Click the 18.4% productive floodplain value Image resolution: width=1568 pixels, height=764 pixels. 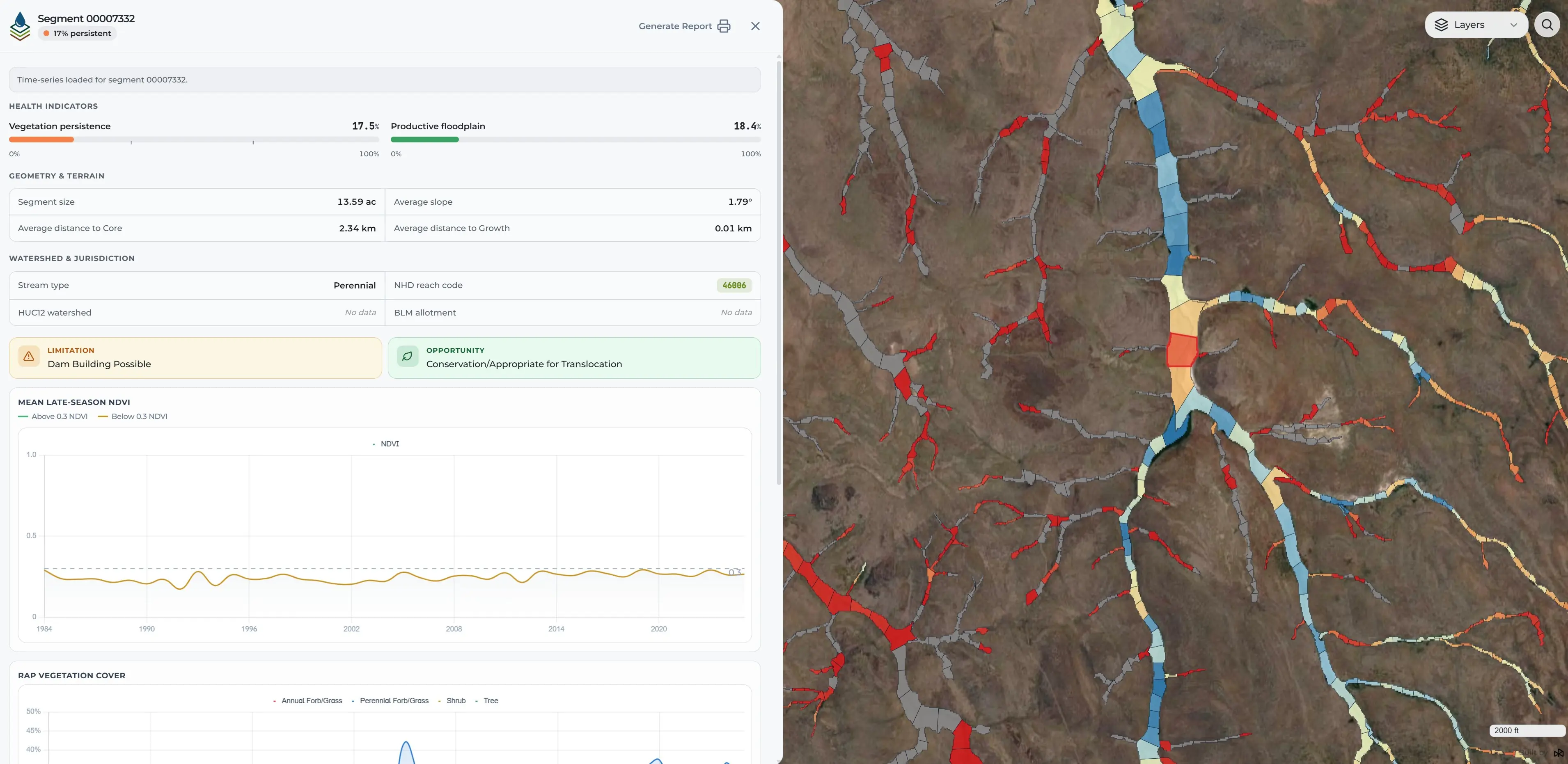747,126
